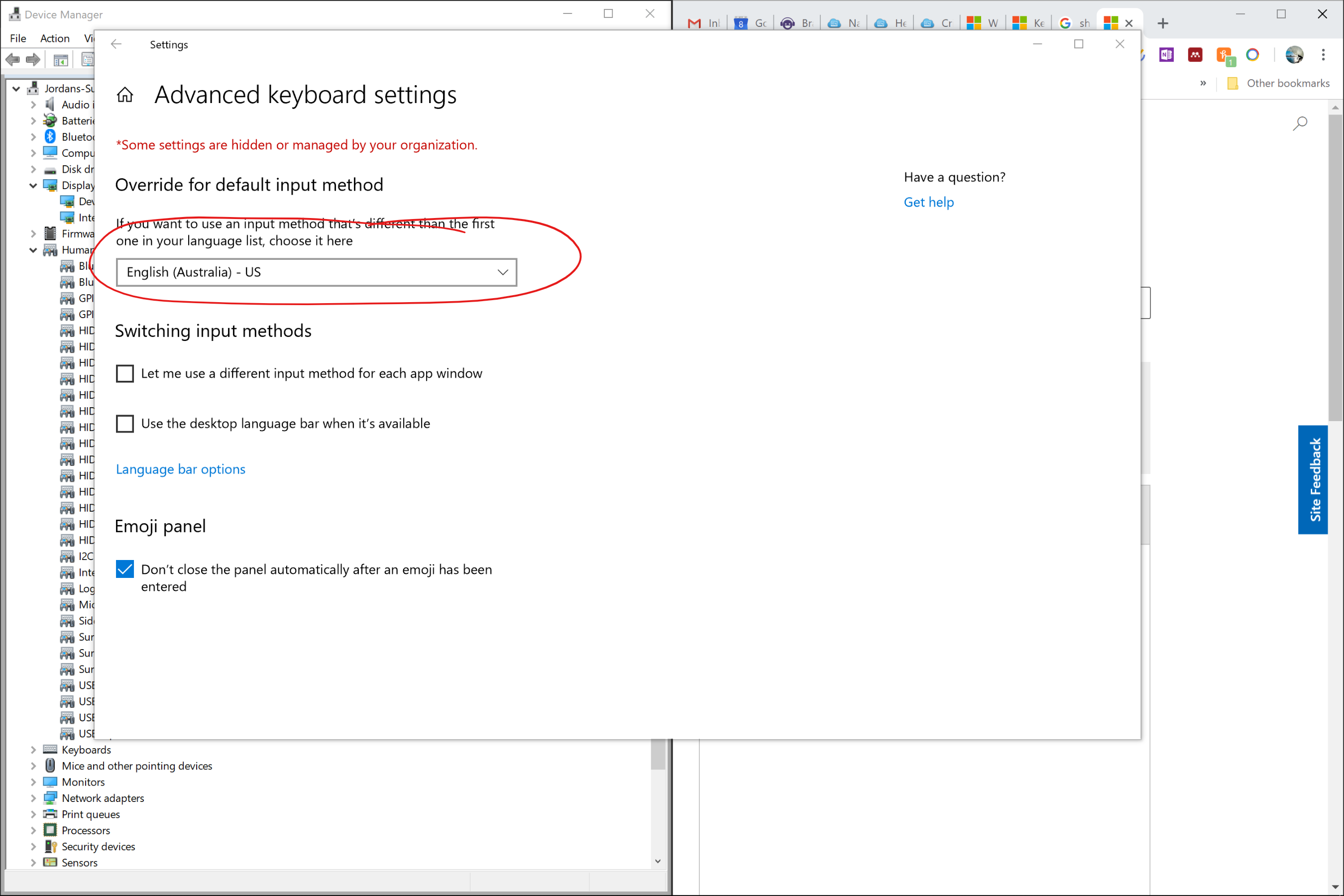1344x896 pixels.
Task: Open English (Australia) - US input dropdown
Action: [316, 273]
